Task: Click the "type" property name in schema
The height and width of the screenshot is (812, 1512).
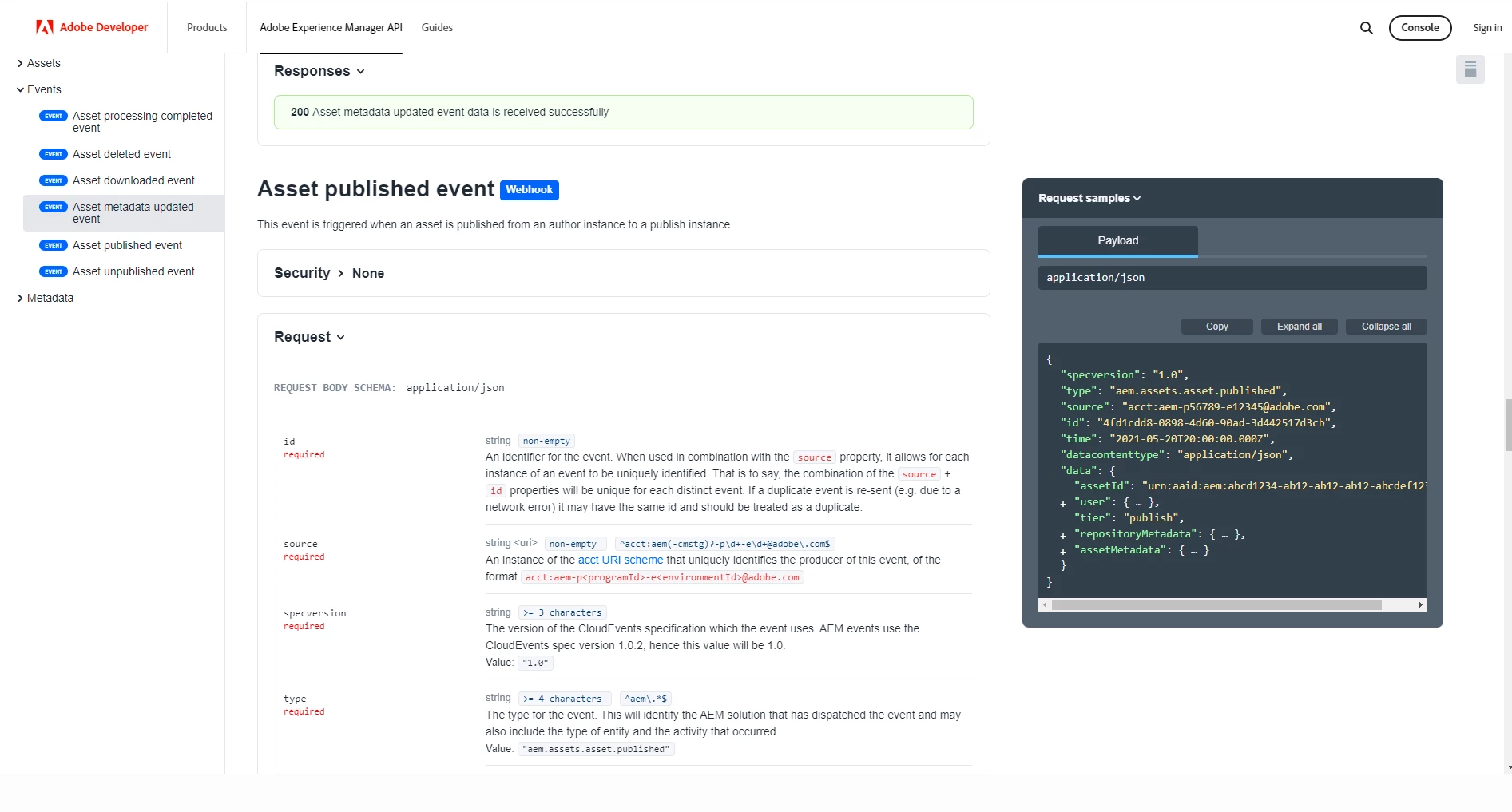Action: click(x=295, y=699)
